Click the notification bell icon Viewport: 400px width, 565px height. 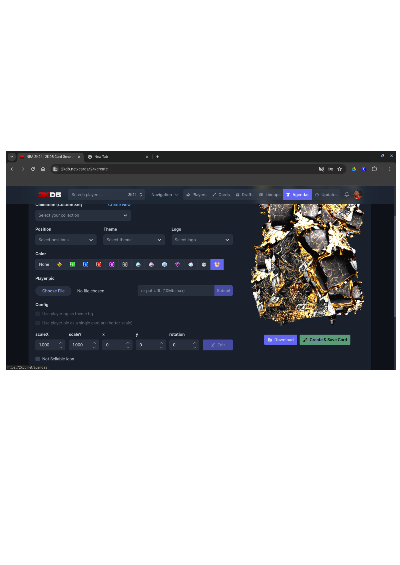point(347,195)
